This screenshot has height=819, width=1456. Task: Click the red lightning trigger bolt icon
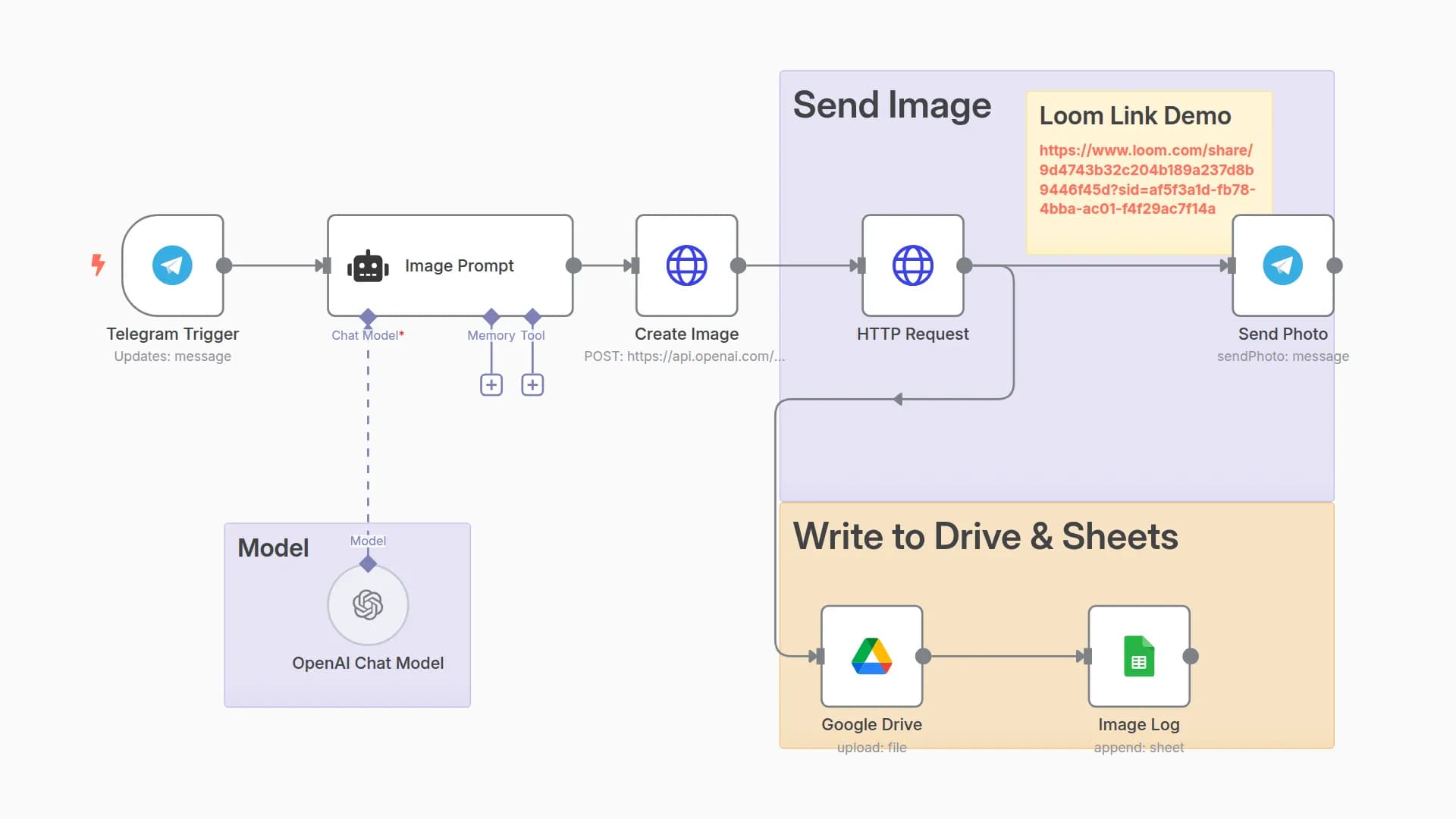(98, 265)
